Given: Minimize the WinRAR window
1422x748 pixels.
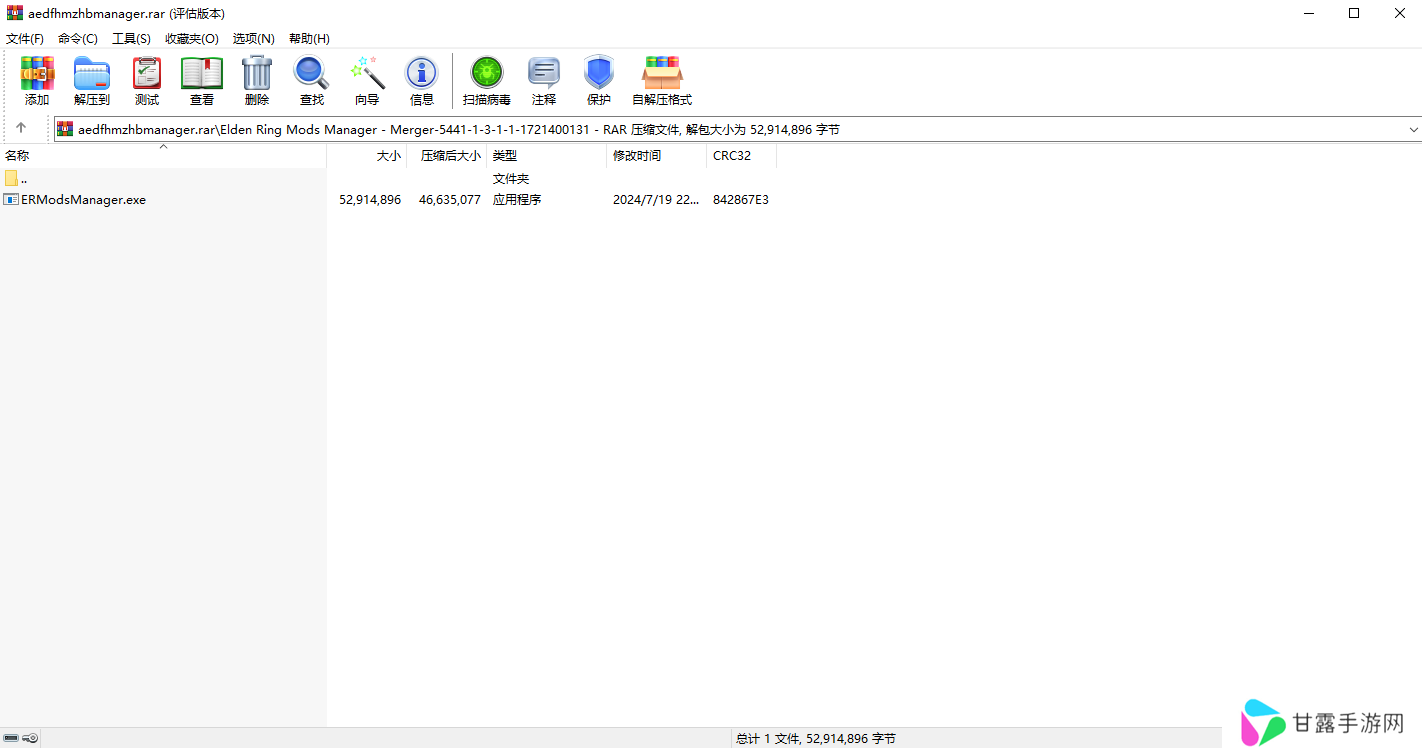Looking at the screenshot, I should tap(1307, 13).
